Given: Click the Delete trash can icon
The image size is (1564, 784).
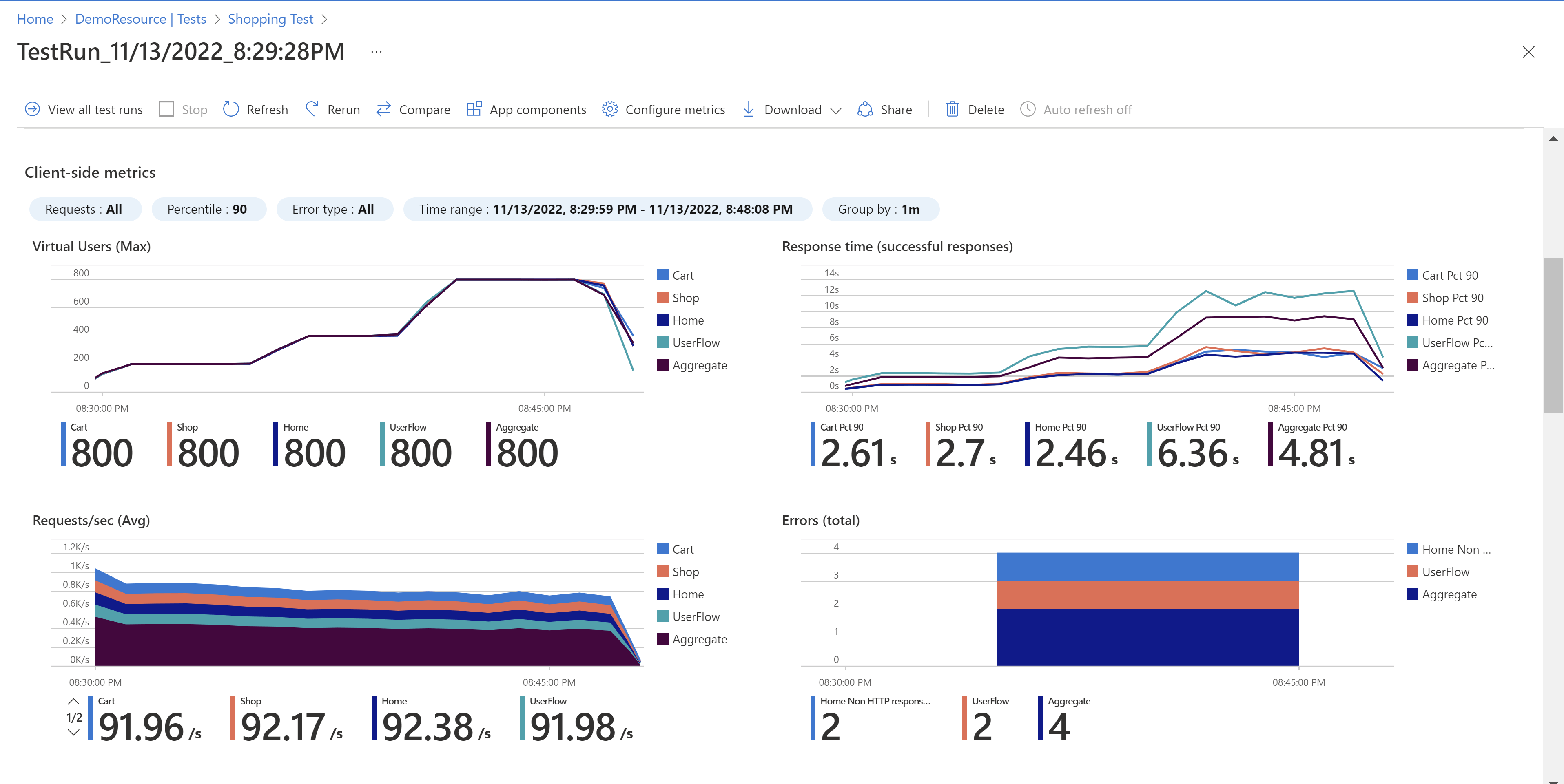Looking at the screenshot, I should pos(952,109).
